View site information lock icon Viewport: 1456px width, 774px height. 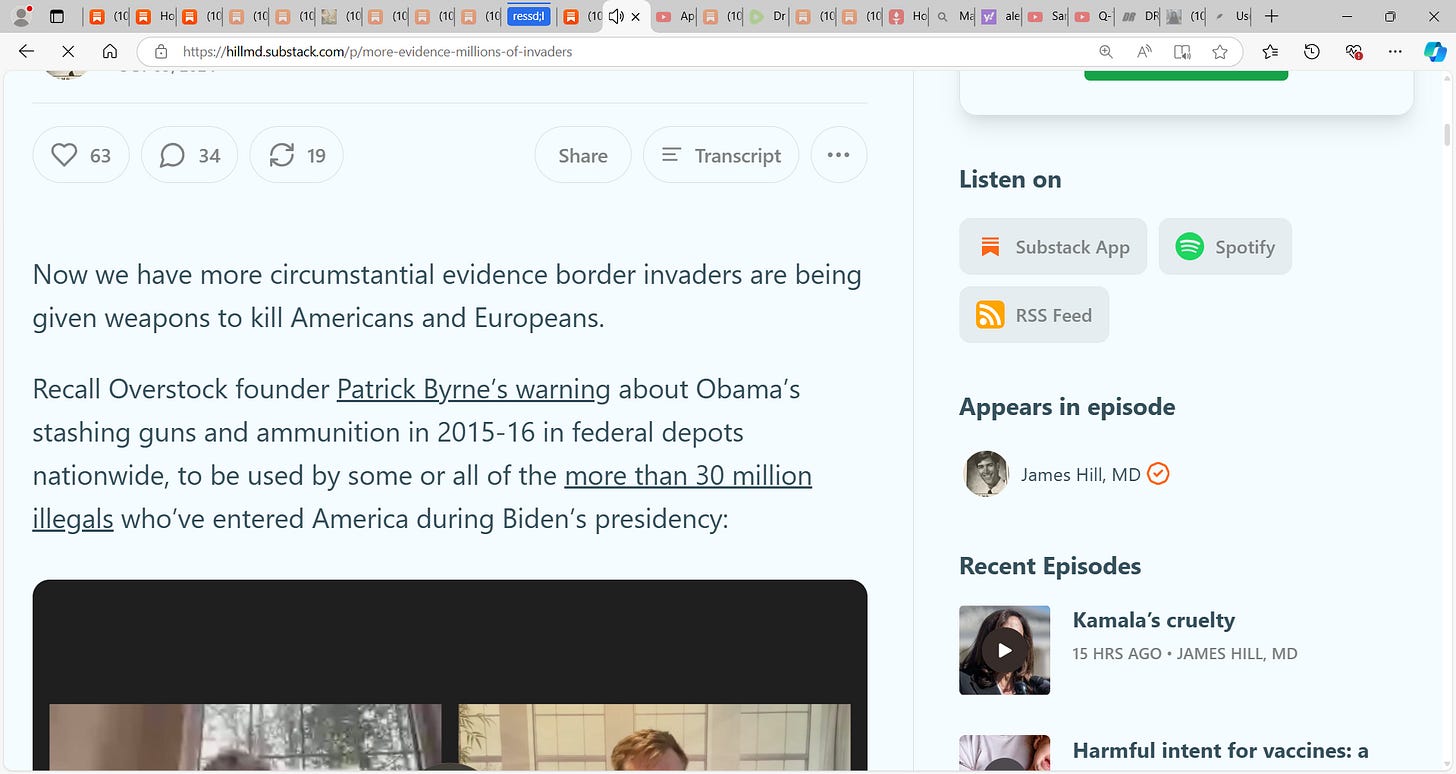pyautogui.click(x=160, y=51)
